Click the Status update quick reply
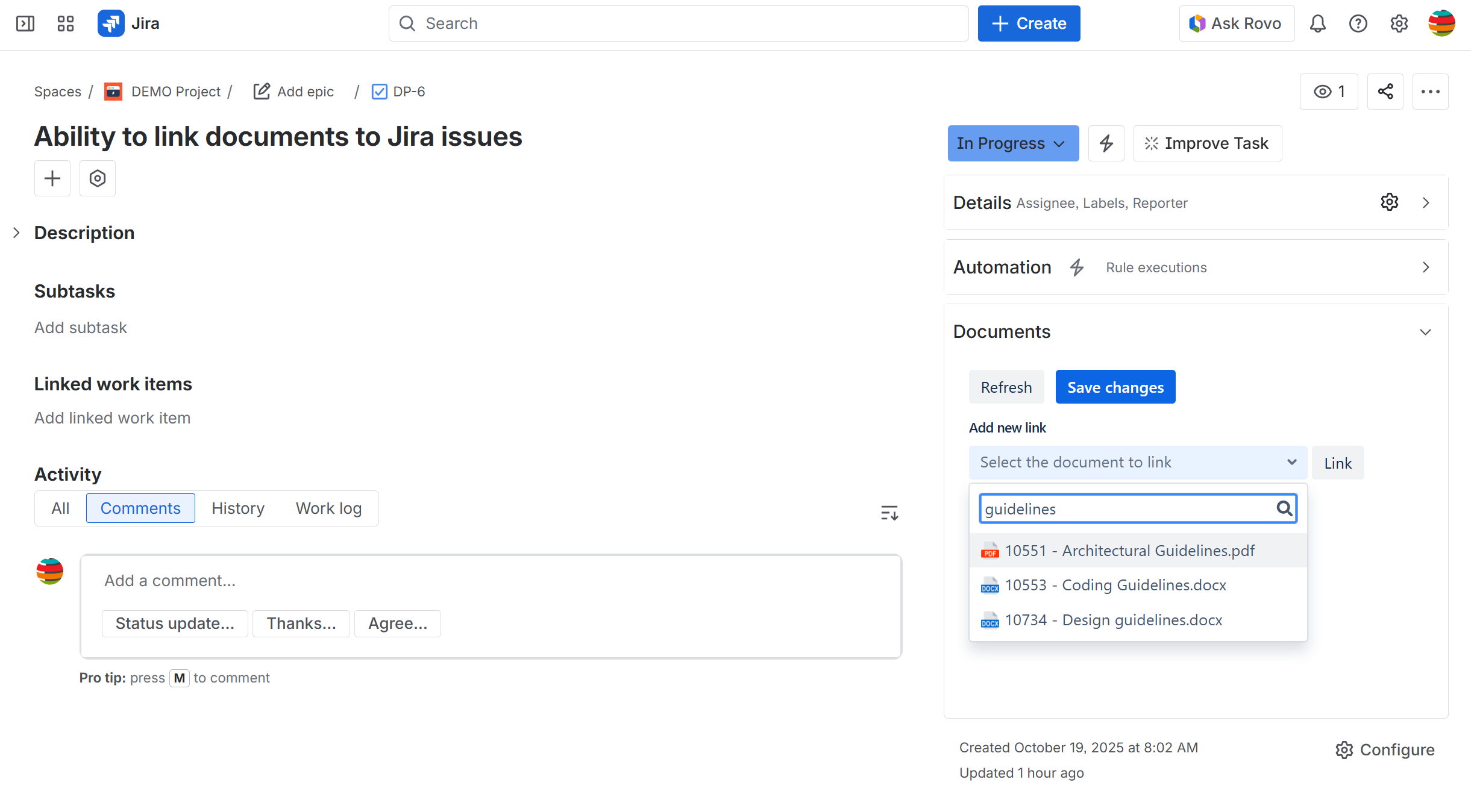This screenshot has height=812, width=1471. point(174,623)
